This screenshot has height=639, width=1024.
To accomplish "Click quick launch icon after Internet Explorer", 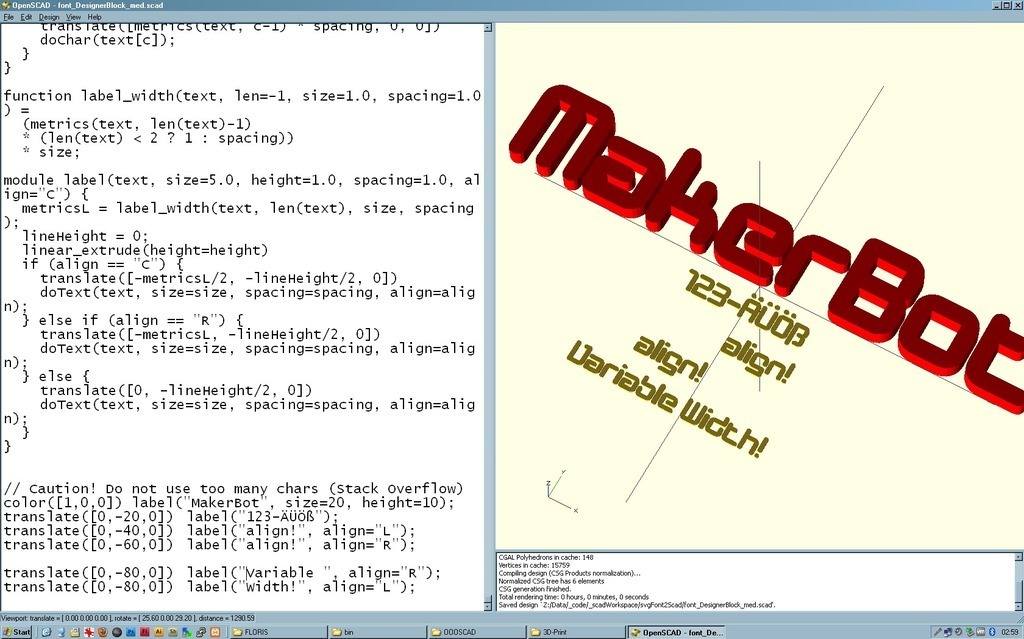I will [x=61, y=632].
